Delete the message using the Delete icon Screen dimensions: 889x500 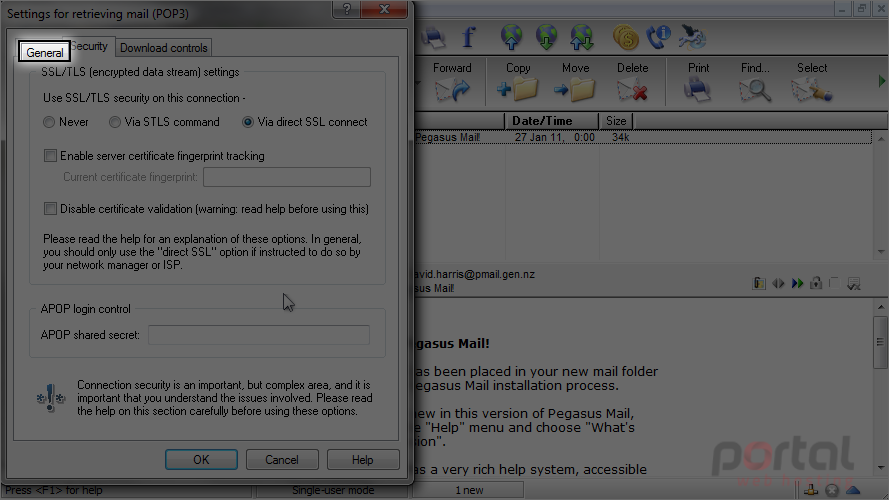click(x=632, y=90)
